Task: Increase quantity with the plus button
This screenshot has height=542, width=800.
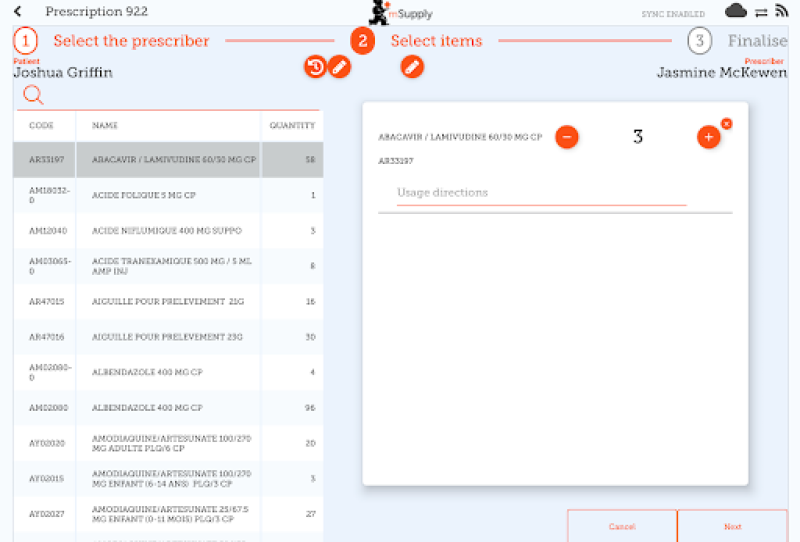Action: (x=708, y=137)
